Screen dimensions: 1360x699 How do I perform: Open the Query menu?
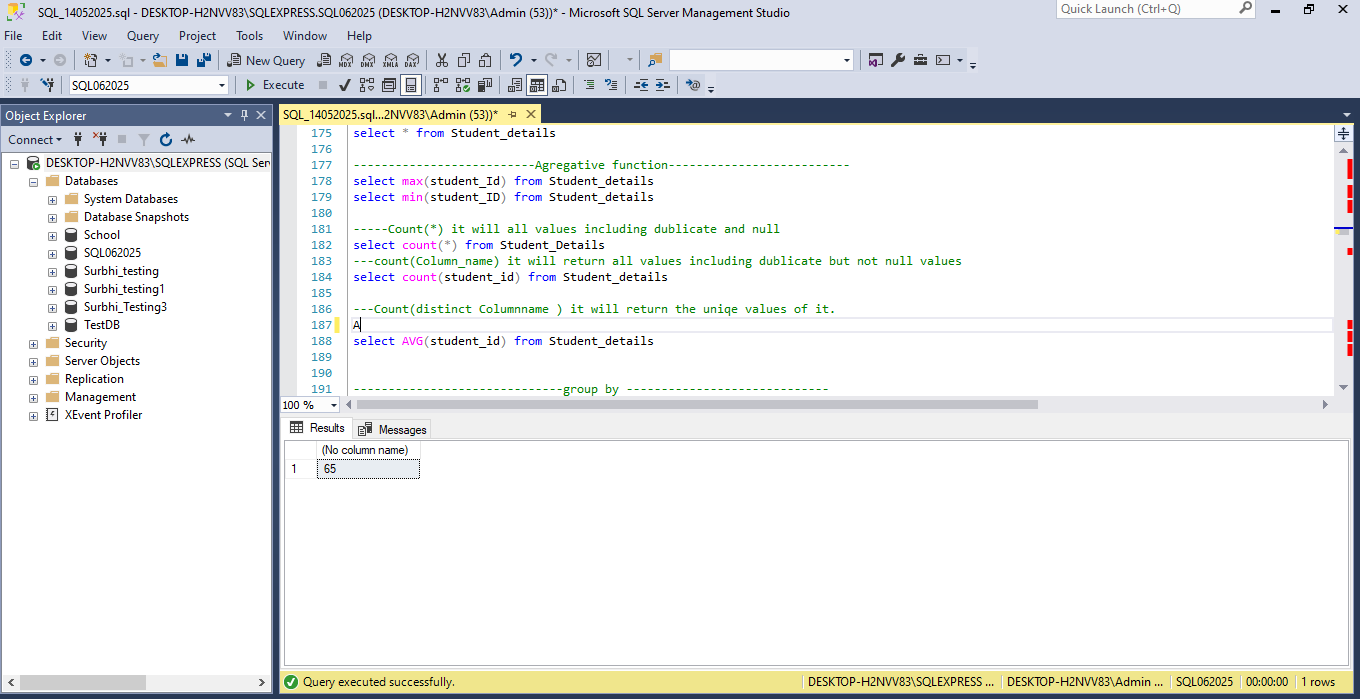point(143,35)
